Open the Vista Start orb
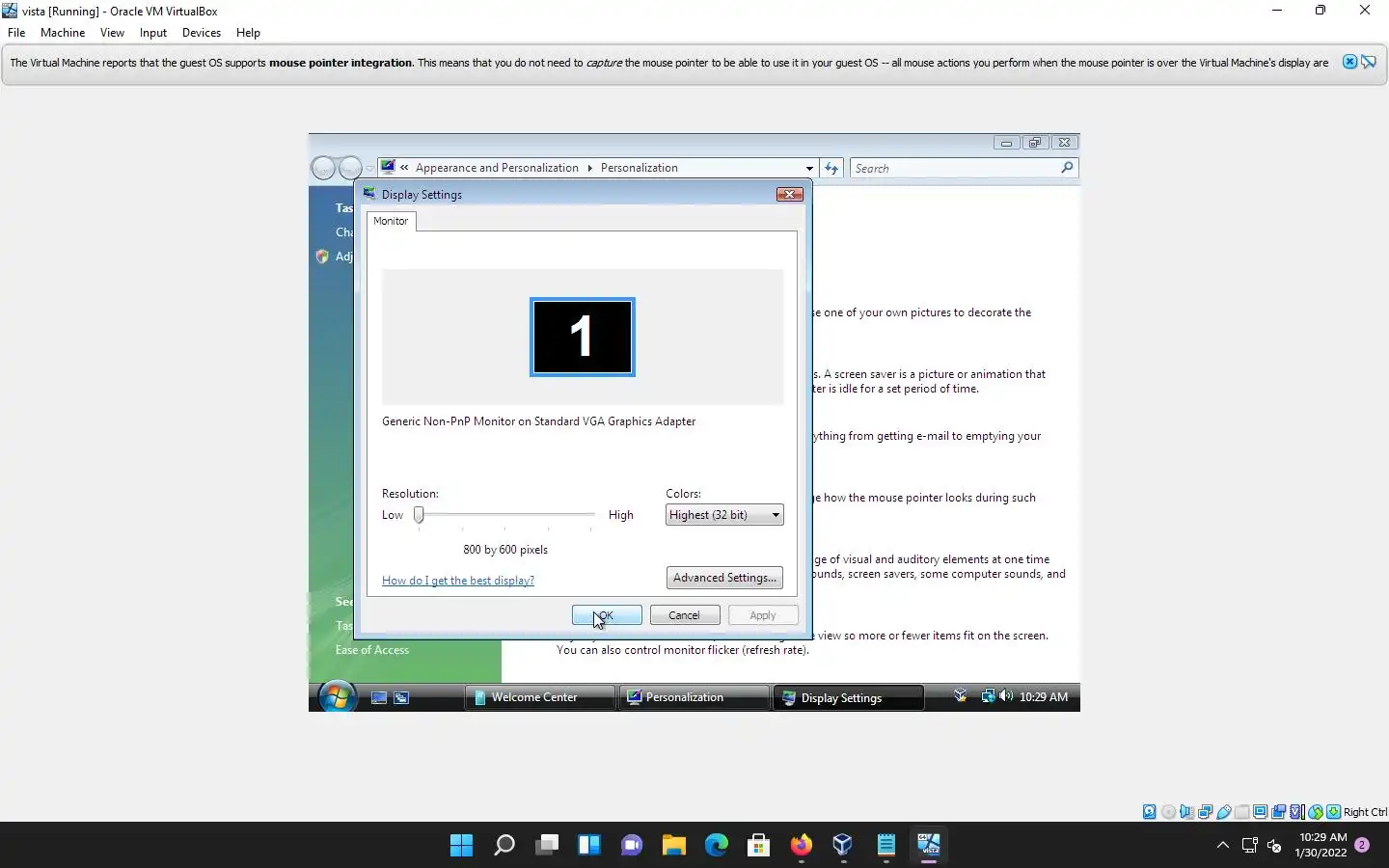The height and width of the screenshot is (868, 1389). point(337,696)
